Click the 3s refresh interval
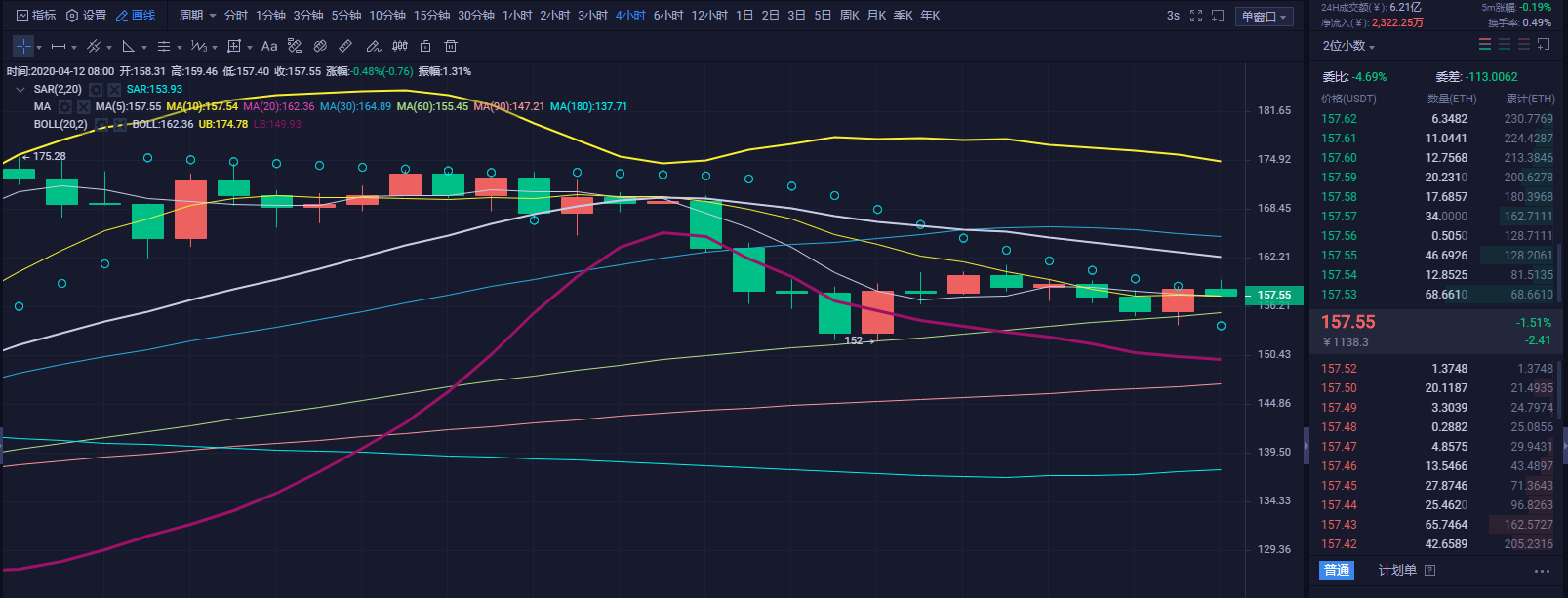 coord(1173,16)
